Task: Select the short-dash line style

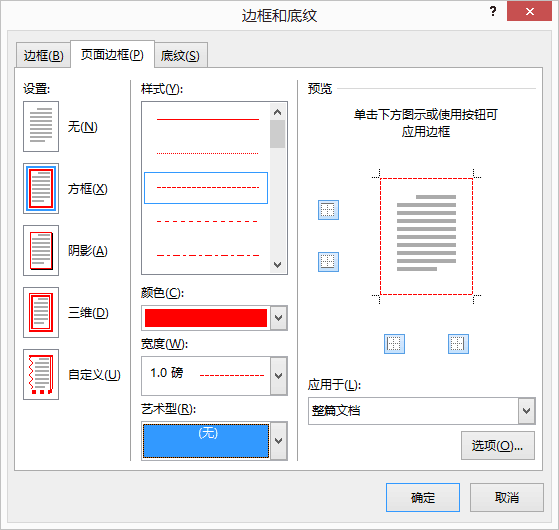Action: coord(206,188)
